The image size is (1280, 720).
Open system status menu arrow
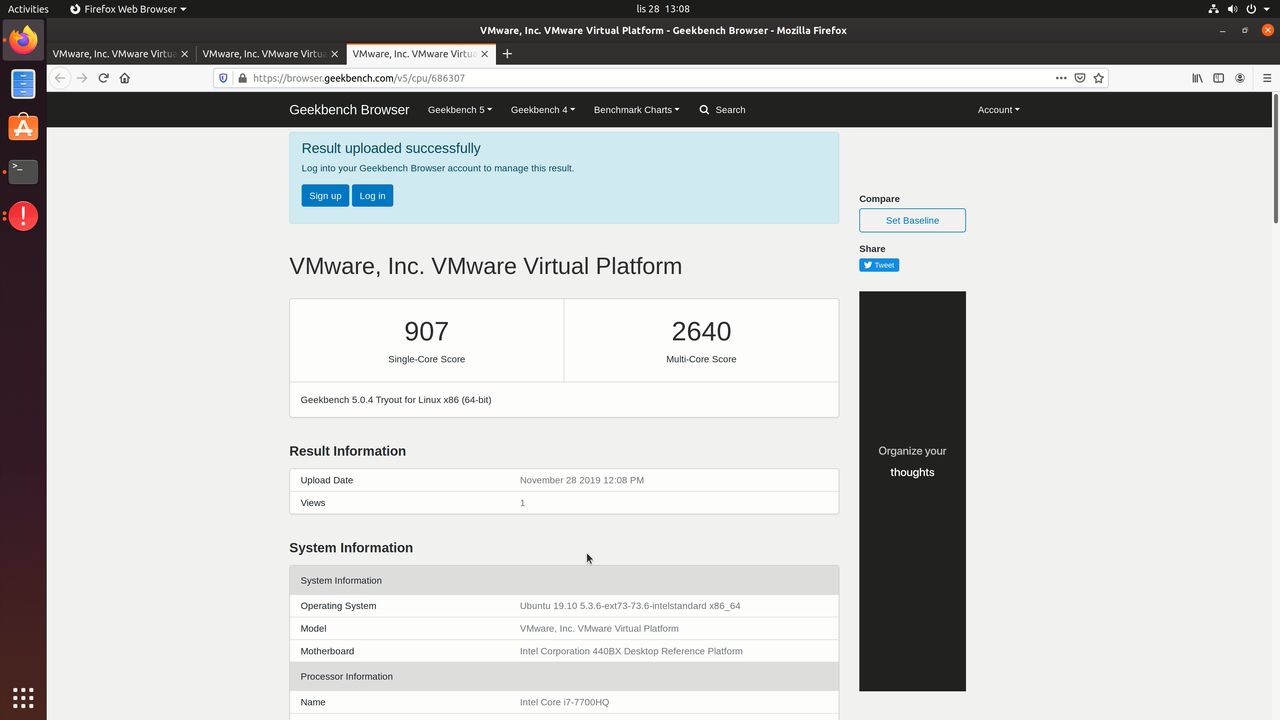(1268, 9)
